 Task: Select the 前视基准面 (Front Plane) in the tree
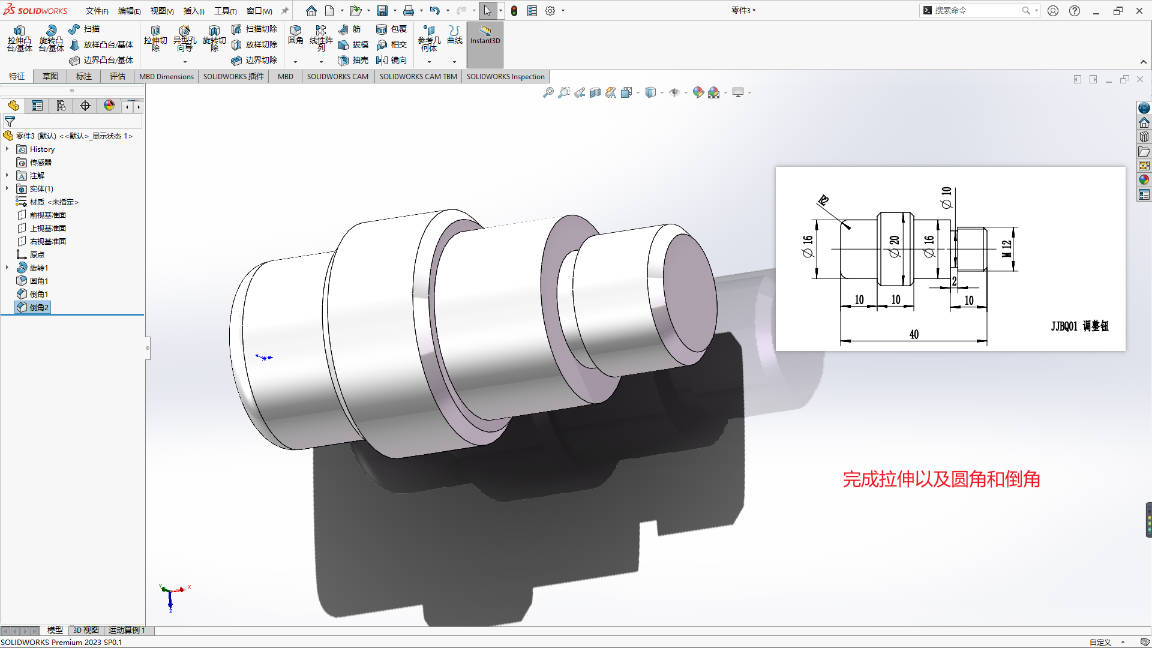coord(41,215)
